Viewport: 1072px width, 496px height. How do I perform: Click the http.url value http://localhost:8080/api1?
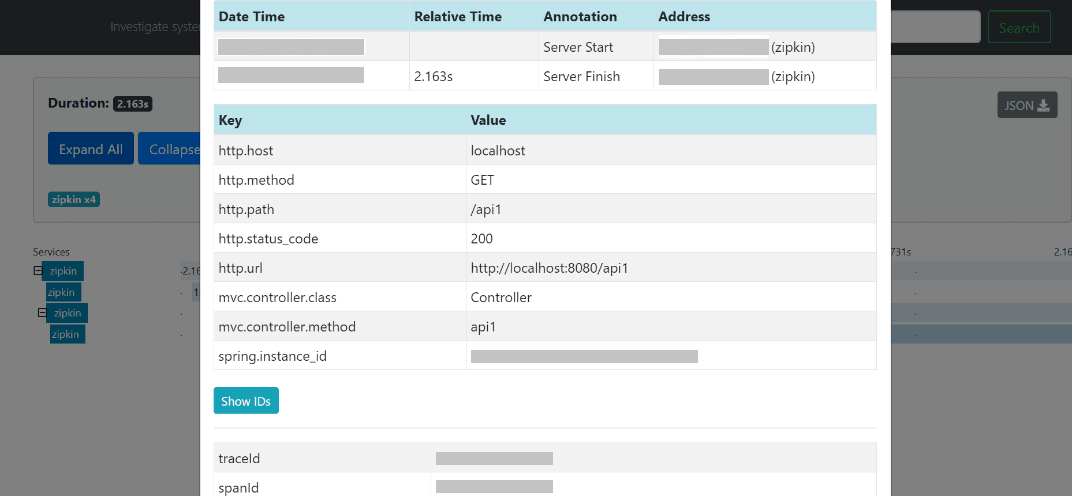550,268
